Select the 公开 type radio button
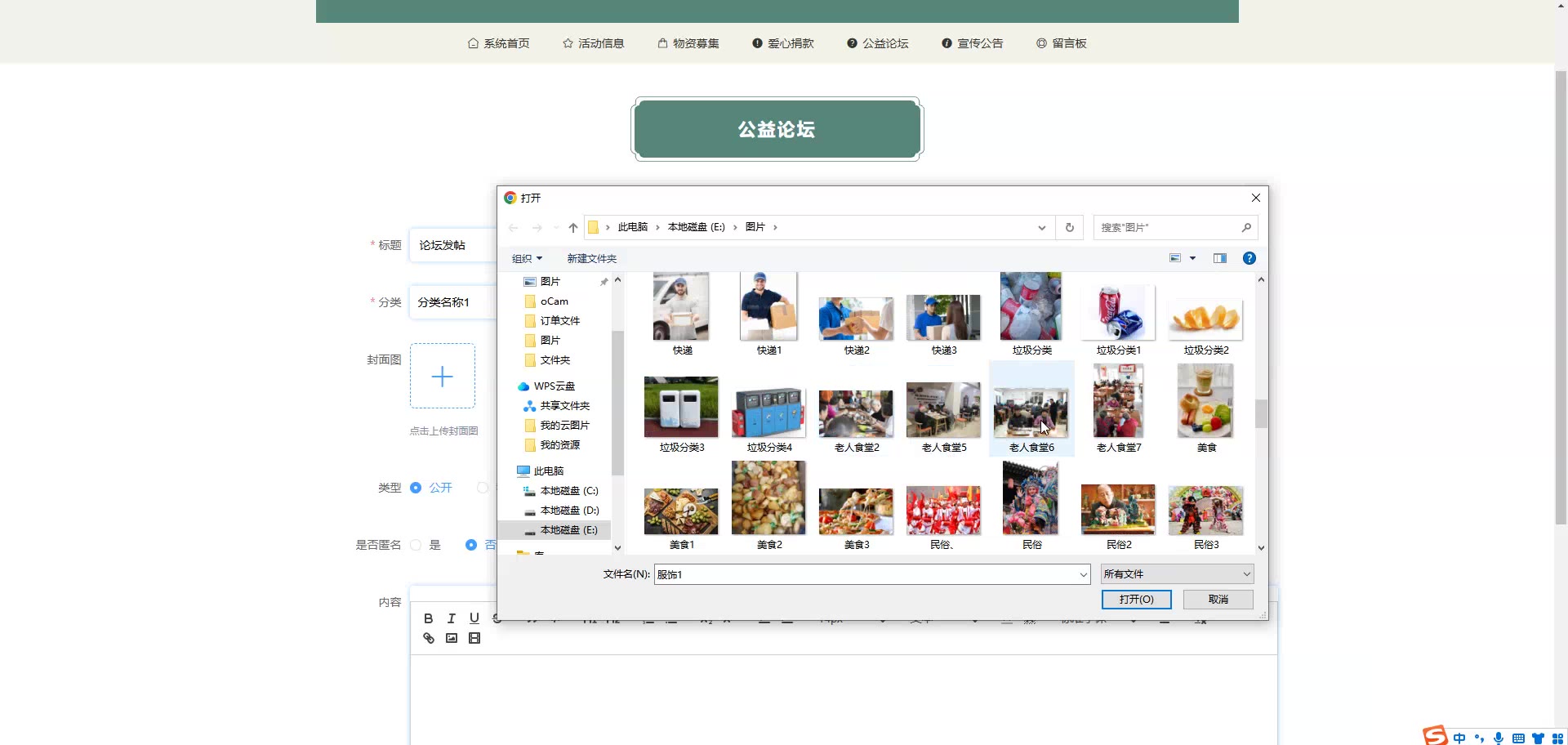Viewport: 1568px width, 745px height. (416, 488)
